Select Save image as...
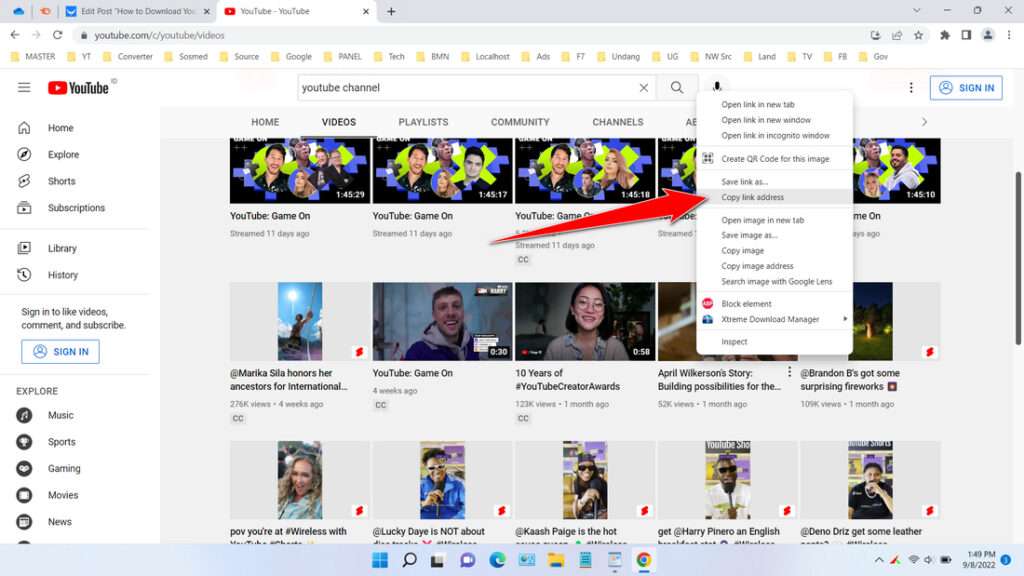 775,235
